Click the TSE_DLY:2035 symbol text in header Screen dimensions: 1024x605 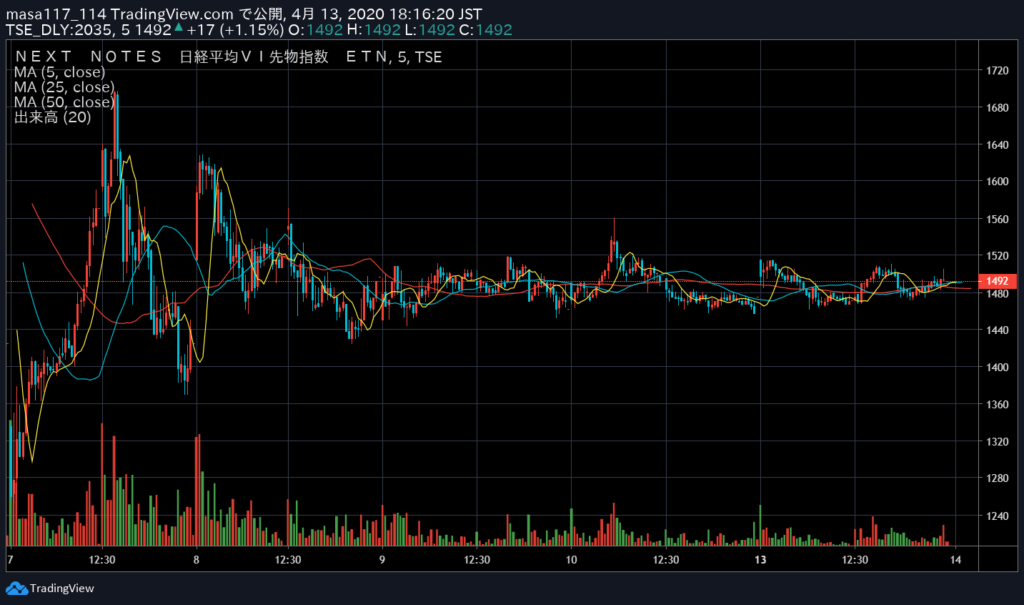(59, 30)
